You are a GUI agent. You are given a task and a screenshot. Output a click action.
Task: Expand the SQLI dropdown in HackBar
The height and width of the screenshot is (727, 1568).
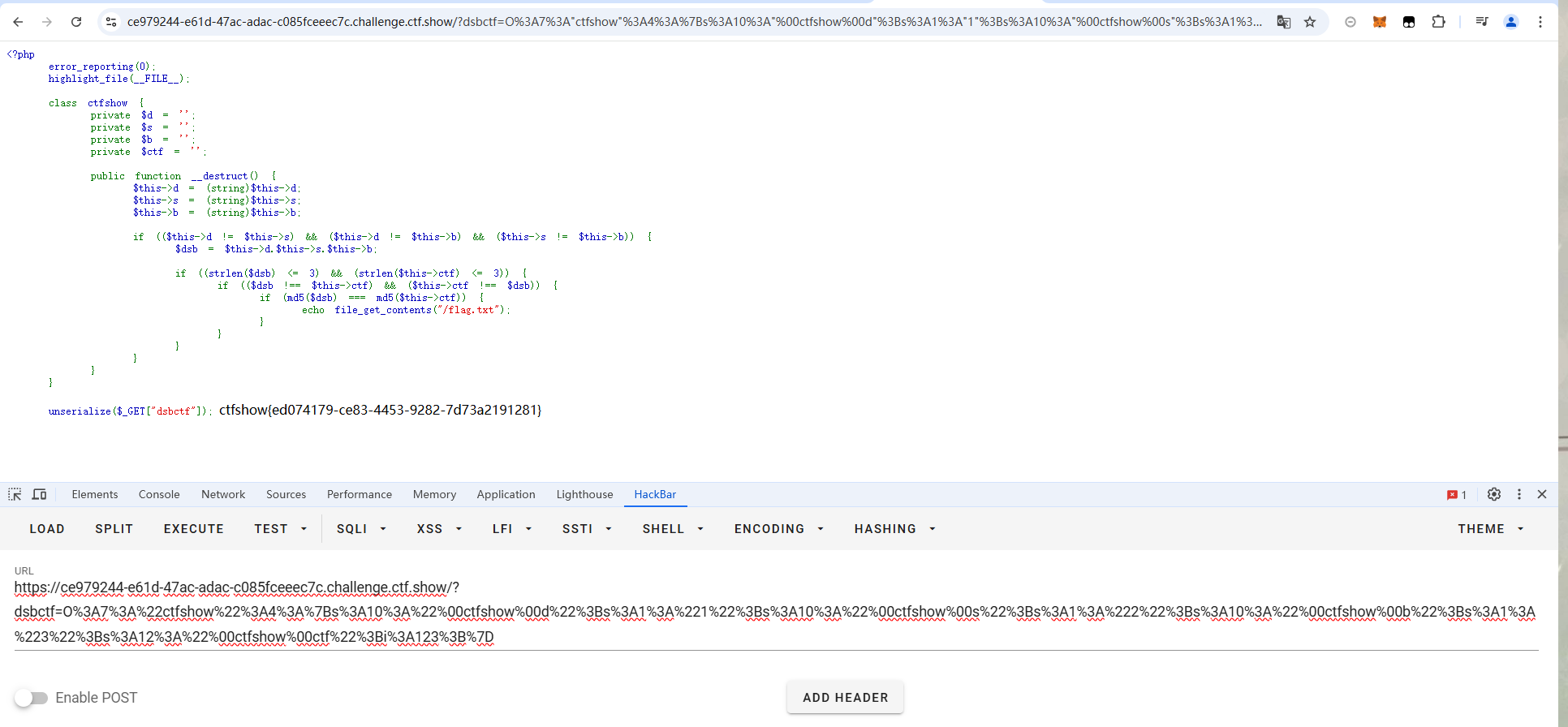(x=361, y=529)
